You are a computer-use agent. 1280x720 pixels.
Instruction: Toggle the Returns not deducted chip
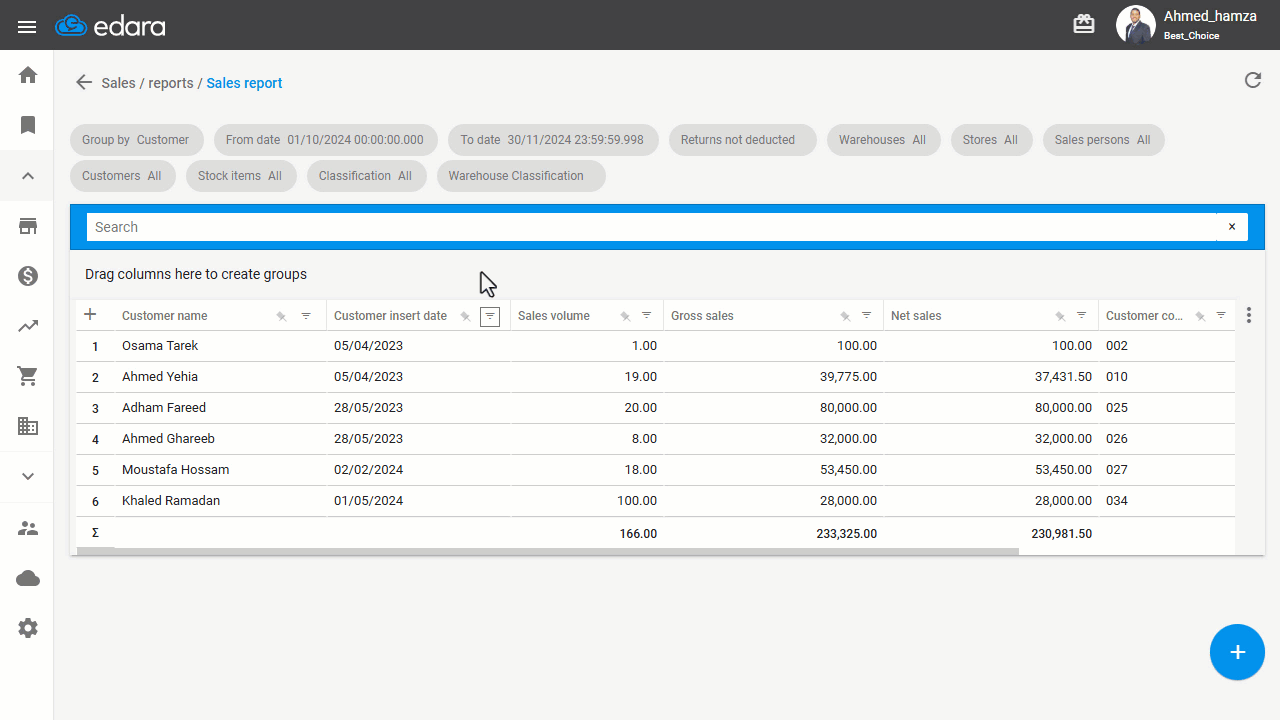[743, 140]
